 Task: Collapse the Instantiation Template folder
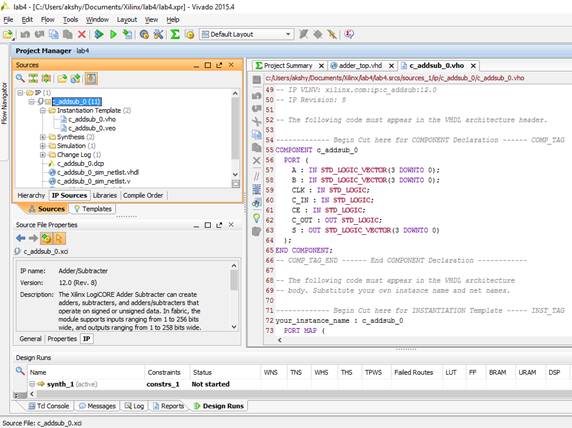(43, 110)
